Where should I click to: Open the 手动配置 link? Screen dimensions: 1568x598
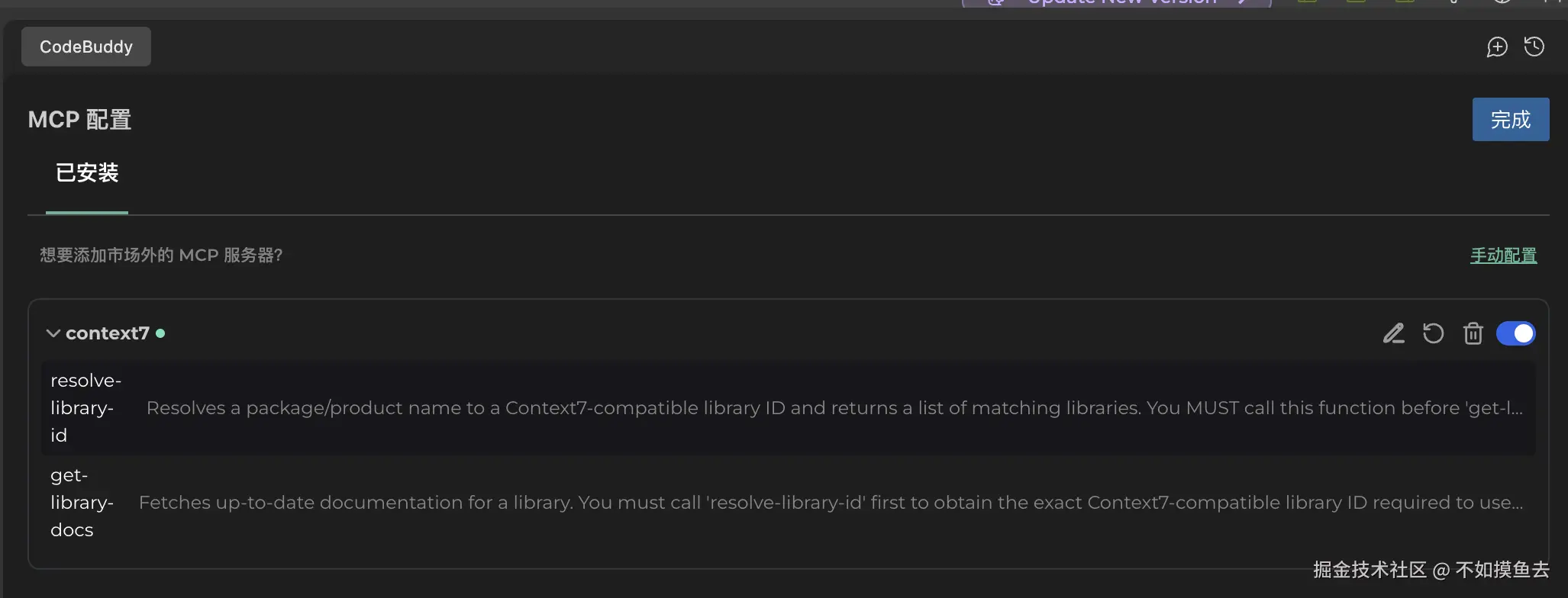click(x=1503, y=256)
